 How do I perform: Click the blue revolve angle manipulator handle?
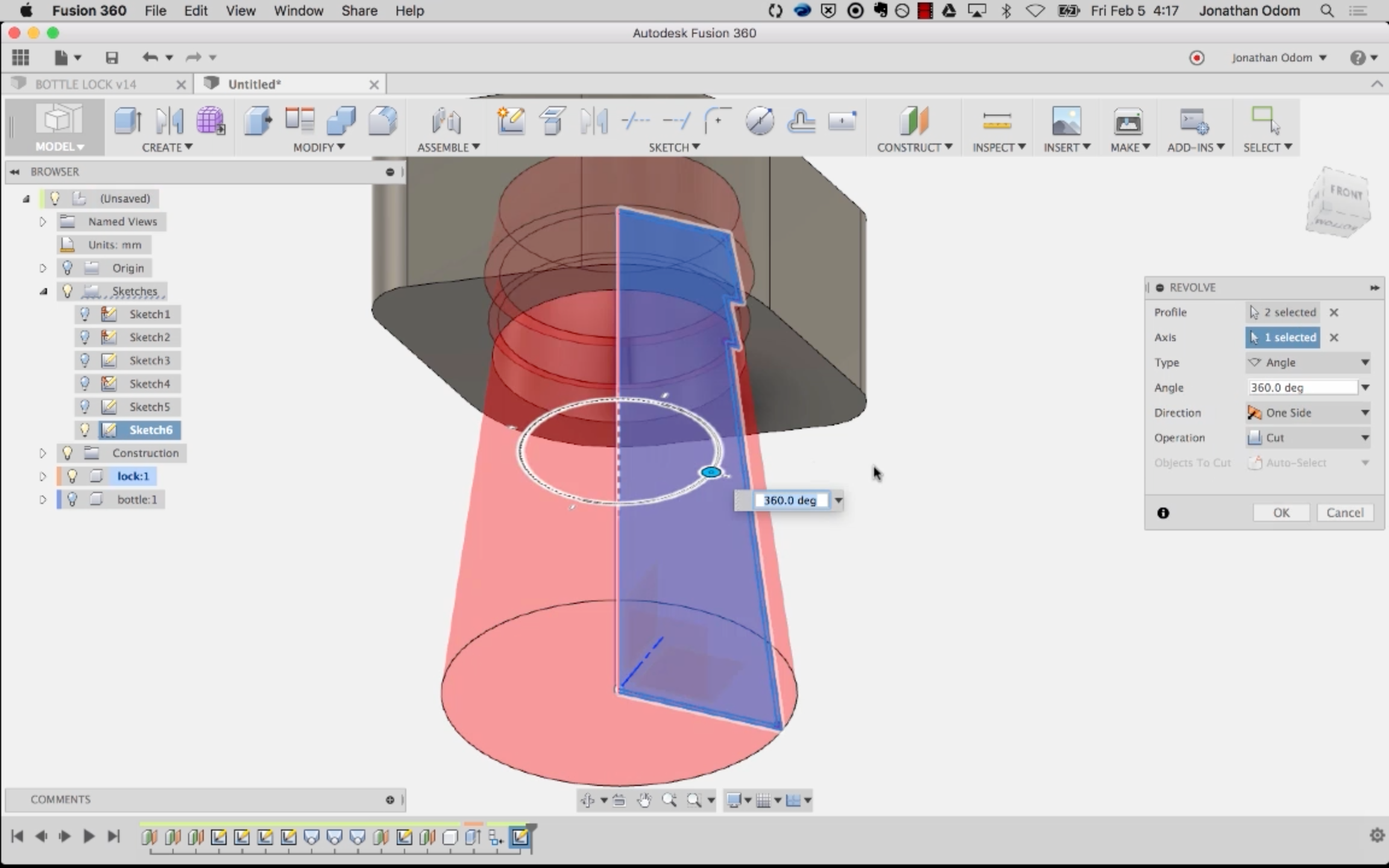tap(711, 472)
